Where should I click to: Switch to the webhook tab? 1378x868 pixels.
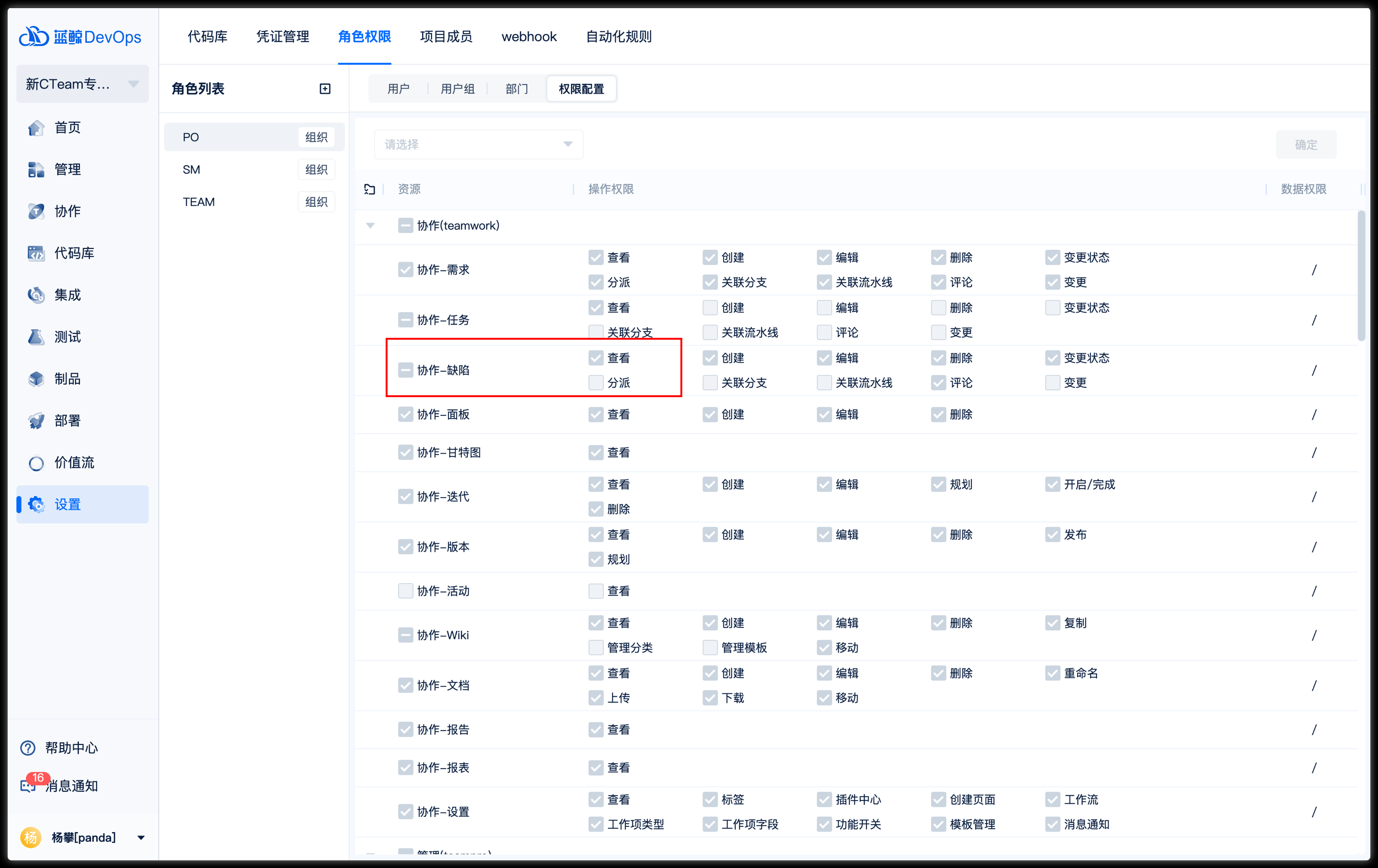pyautogui.click(x=529, y=37)
